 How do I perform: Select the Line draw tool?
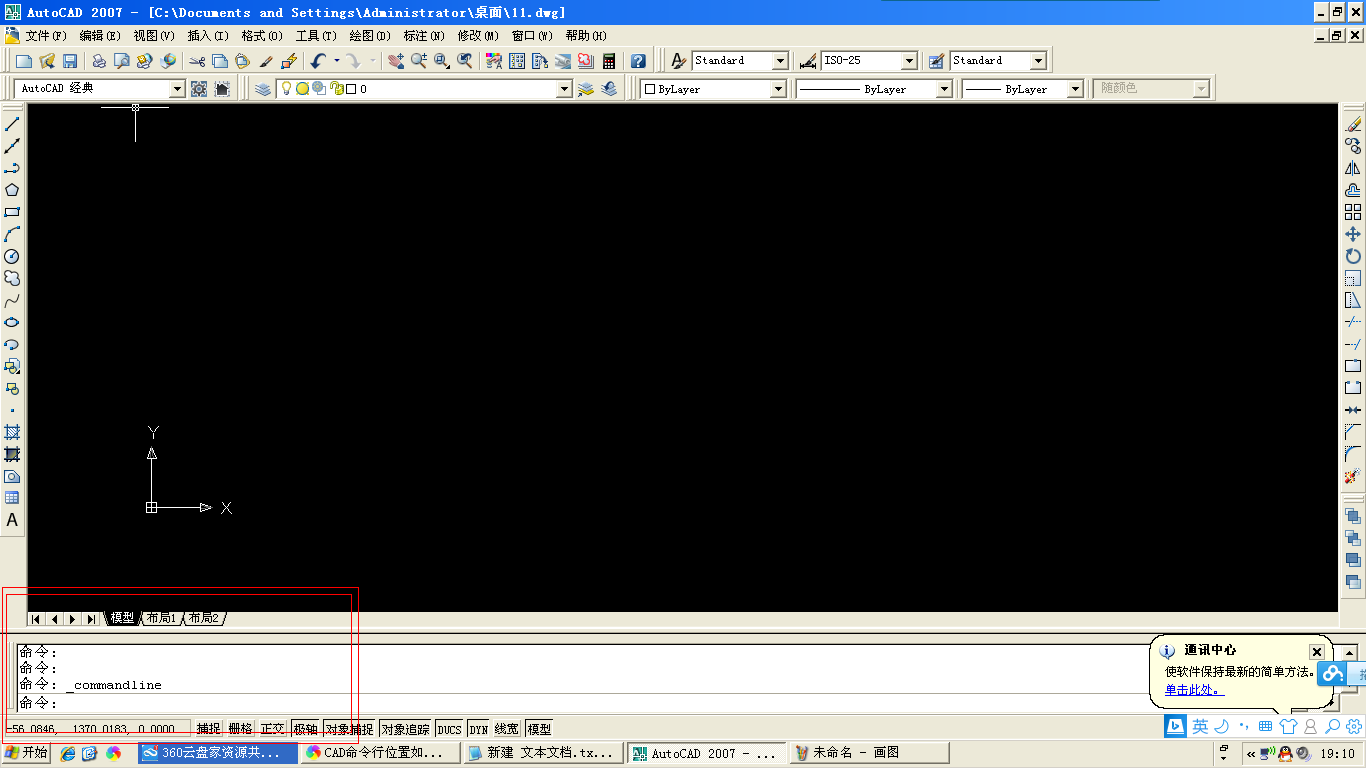click(12, 124)
